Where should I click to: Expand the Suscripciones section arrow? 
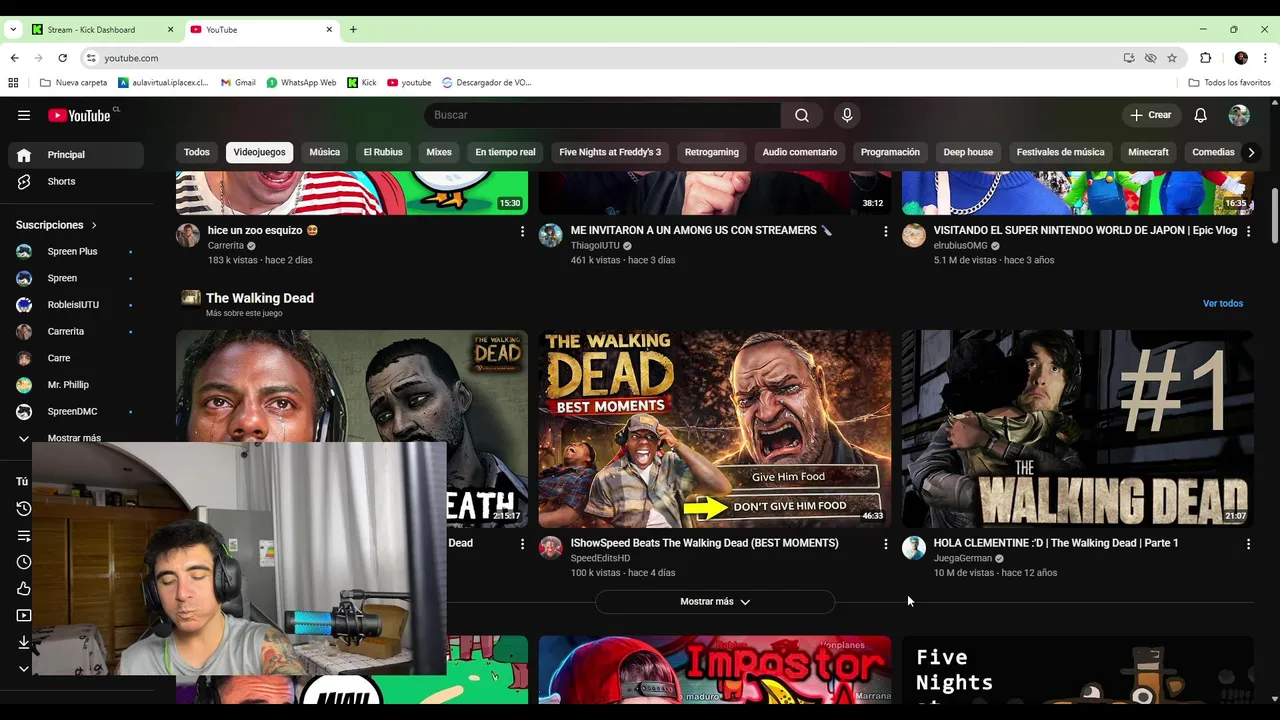point(94,225)
